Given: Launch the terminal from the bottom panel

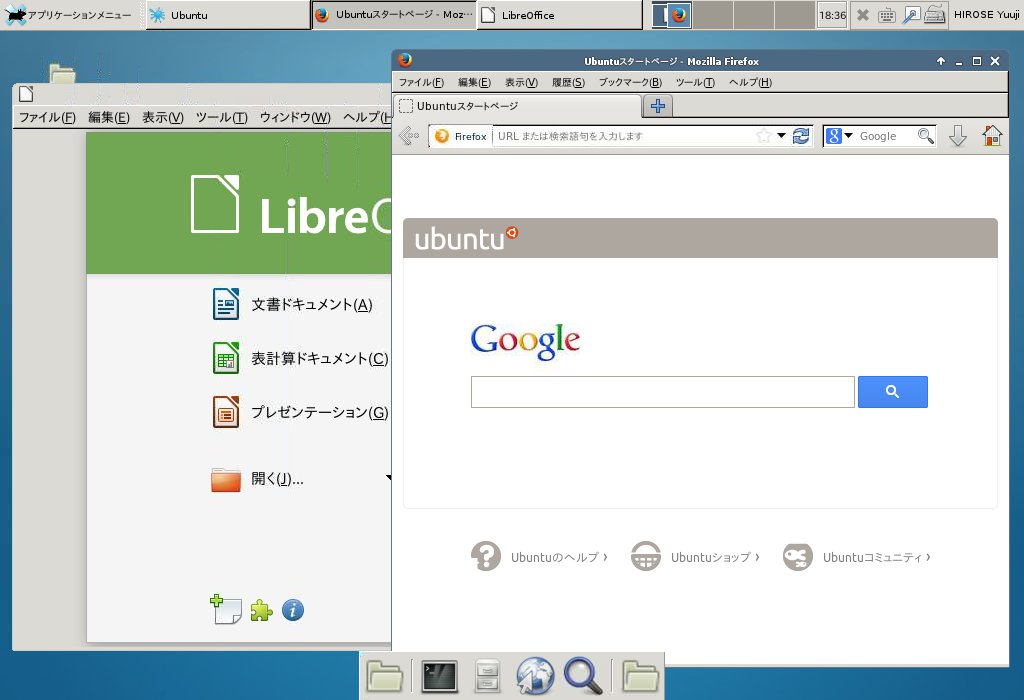Looking at the screenshot, I should pos(439,677).
